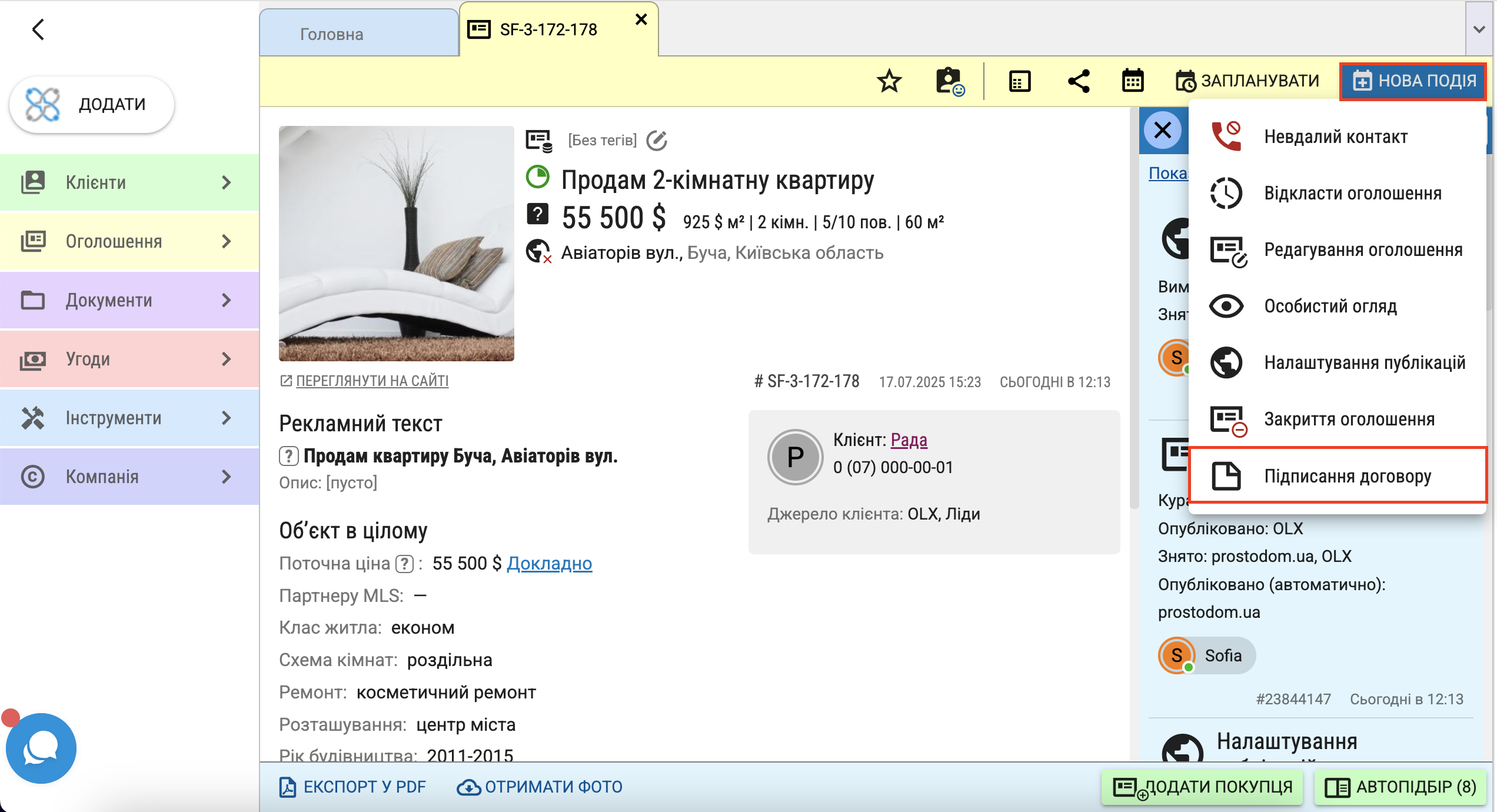Image resolution: width=1497 pixels, height=812 pixels.
Task: Click the apartment photo thumbnail
Action: (396, 243)
